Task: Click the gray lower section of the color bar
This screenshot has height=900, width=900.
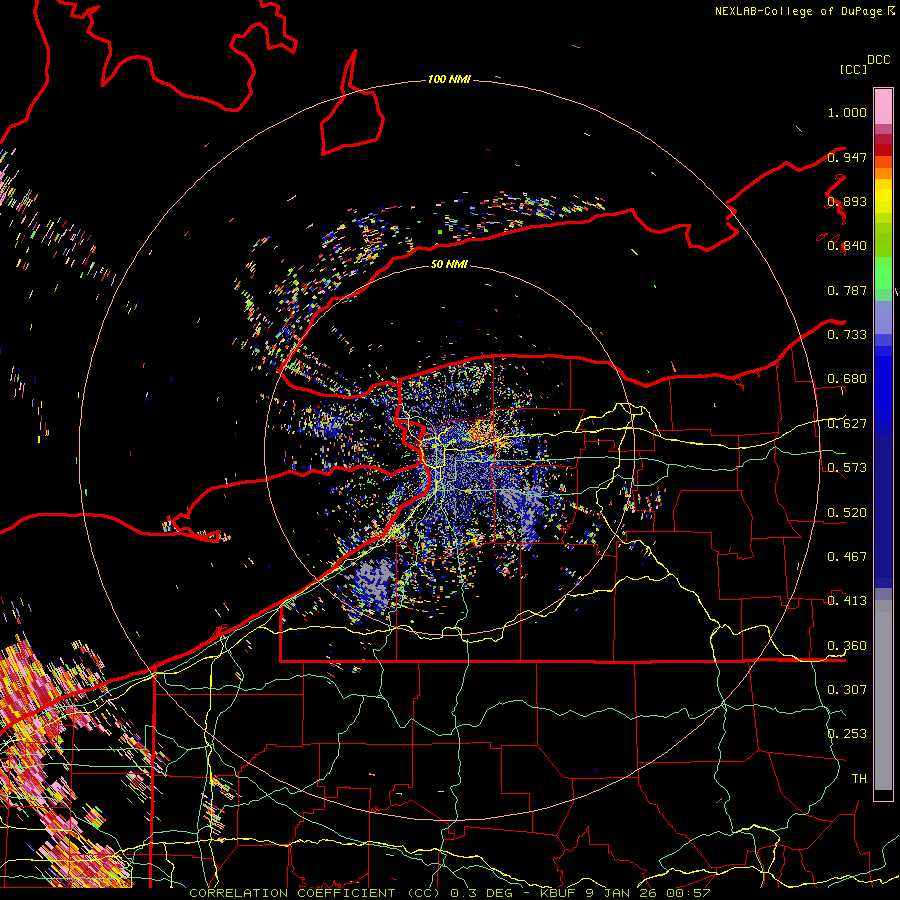Action: point(883,695)
